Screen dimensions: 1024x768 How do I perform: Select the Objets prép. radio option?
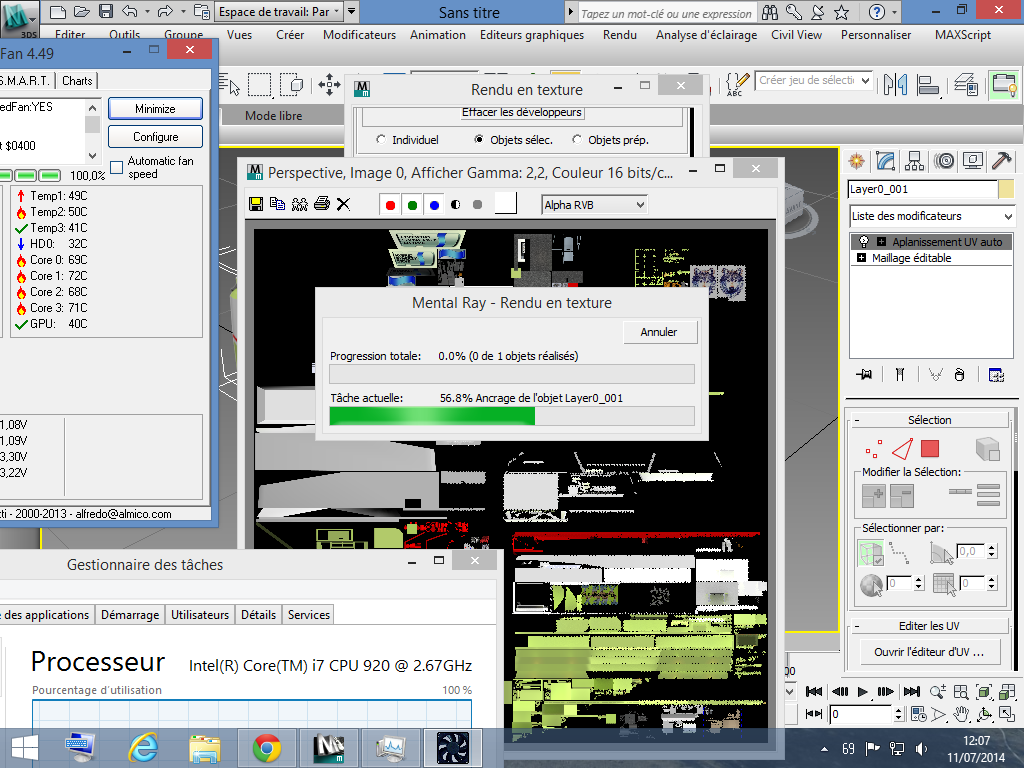610,140
